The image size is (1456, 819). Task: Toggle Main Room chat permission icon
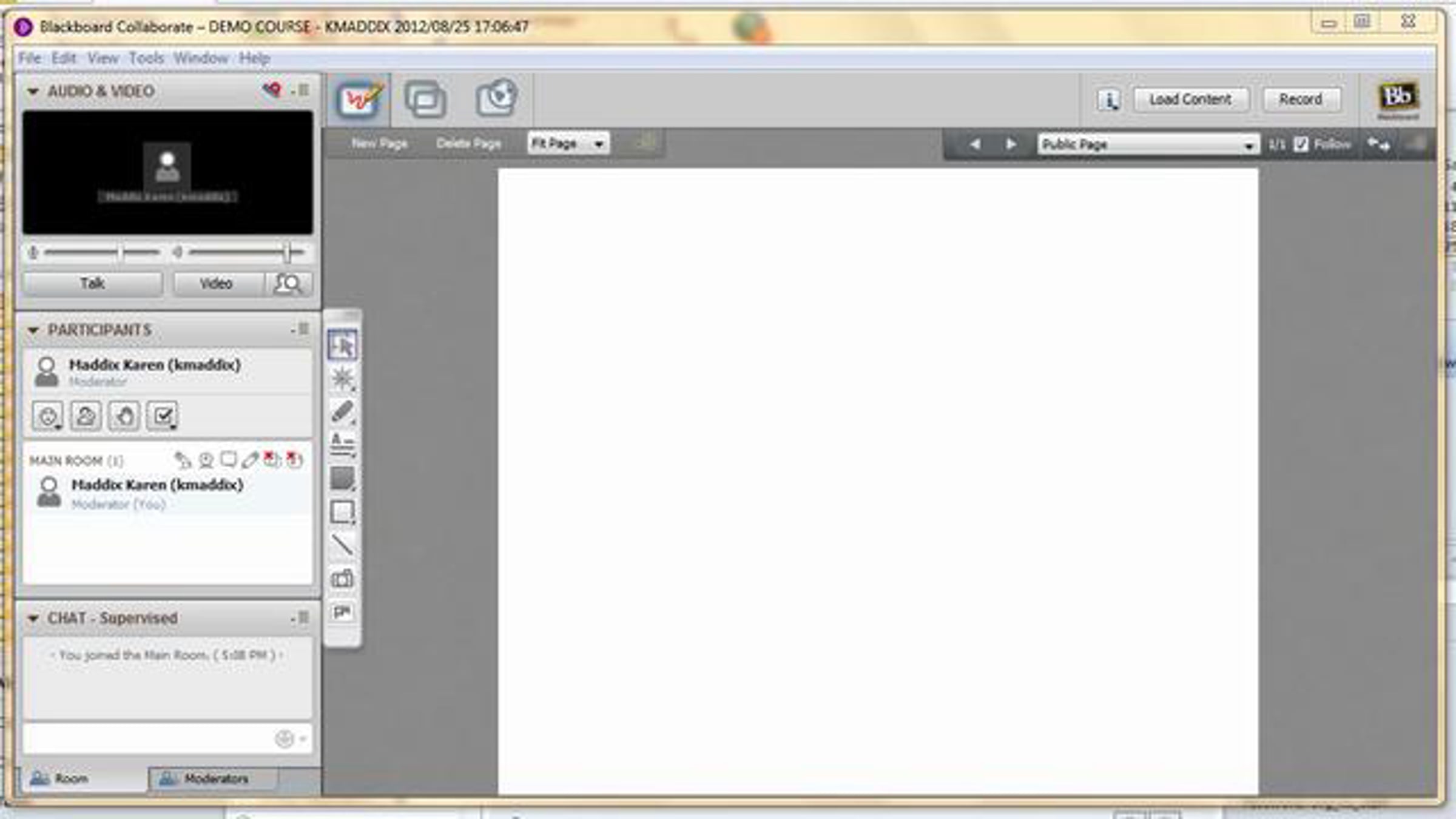click(229, 460)
